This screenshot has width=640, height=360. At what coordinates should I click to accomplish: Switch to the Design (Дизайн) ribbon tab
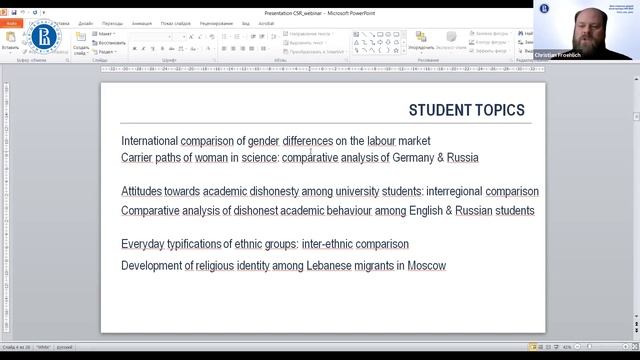click(85, 24)
